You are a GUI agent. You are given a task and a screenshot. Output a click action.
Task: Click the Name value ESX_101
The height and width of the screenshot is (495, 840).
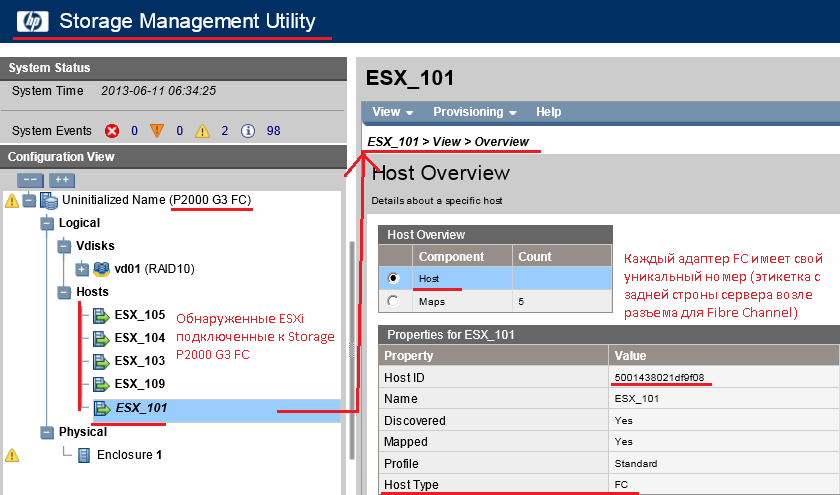point(636,399)
